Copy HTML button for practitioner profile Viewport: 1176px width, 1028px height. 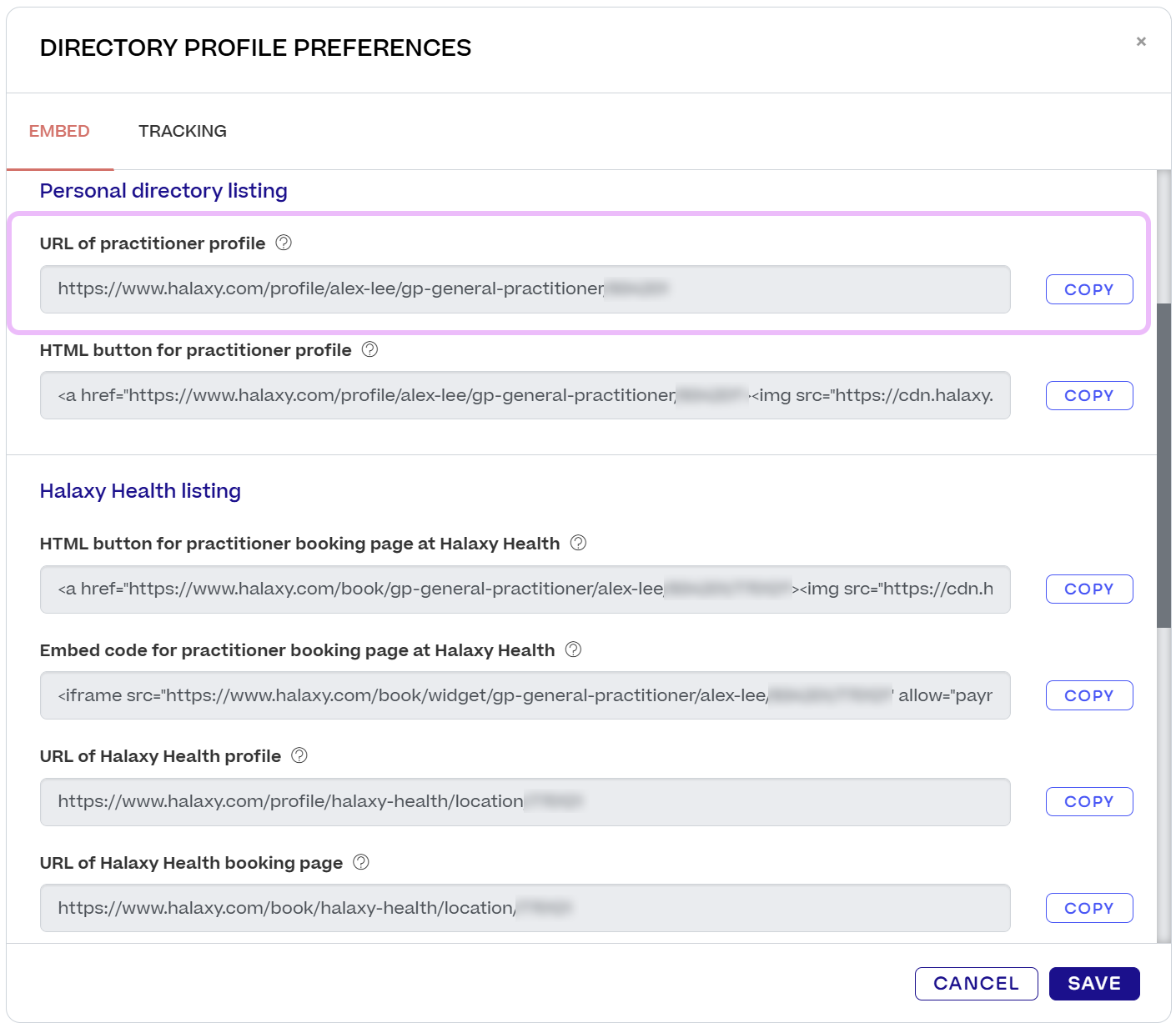tap(1088, 395)
